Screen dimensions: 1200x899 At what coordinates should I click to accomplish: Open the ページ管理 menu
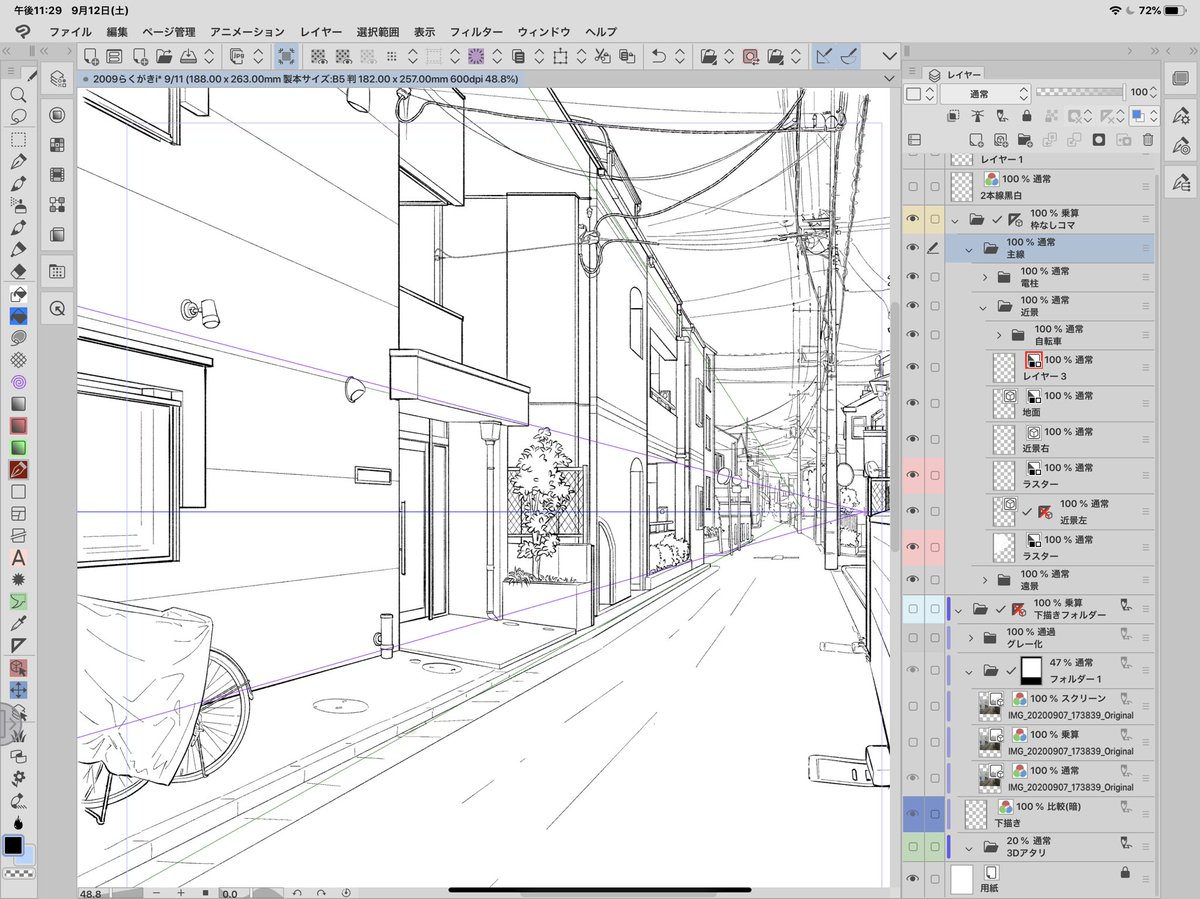point(169,32)
